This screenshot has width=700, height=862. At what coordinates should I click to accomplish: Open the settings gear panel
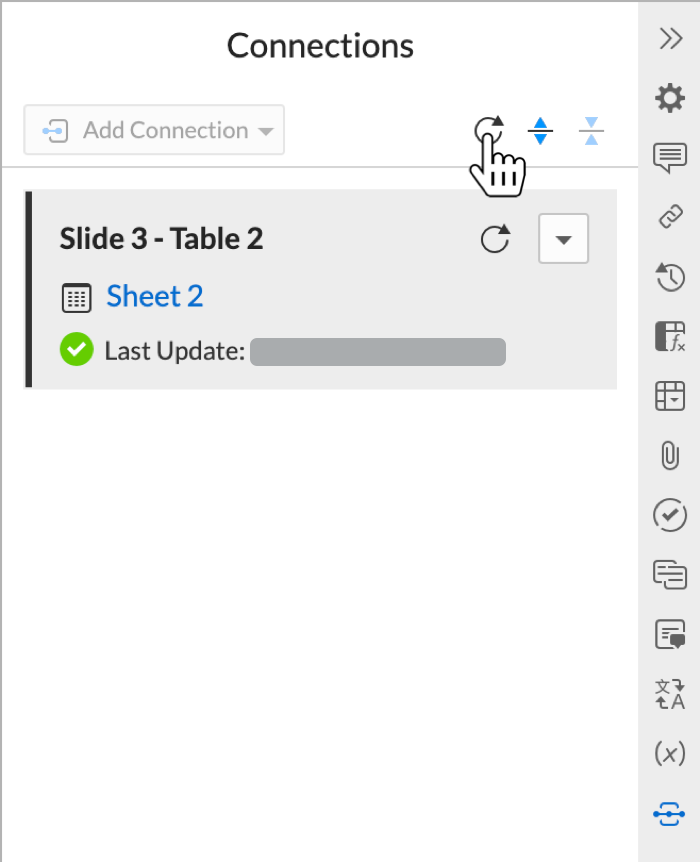[x=670, y=98]
